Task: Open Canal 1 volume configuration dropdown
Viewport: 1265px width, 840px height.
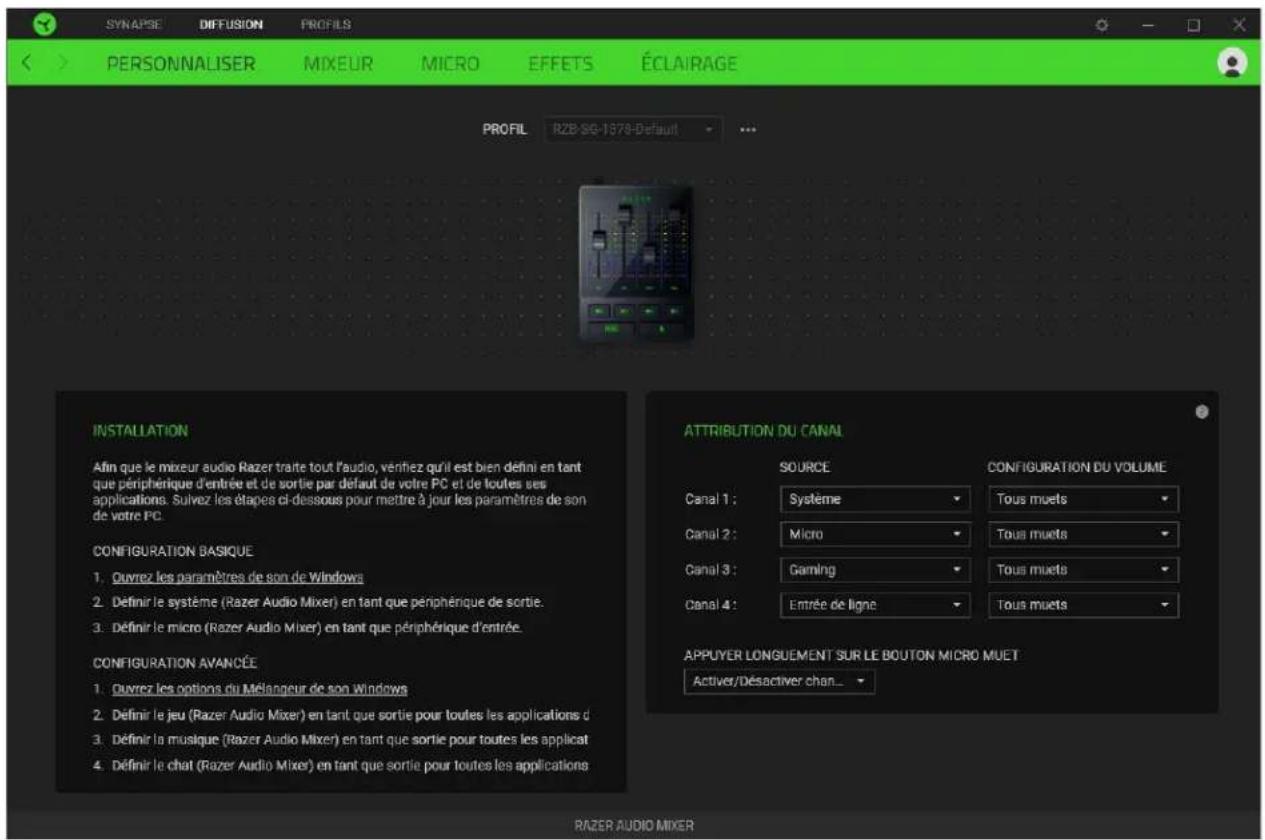Action: click(1083, 499)
